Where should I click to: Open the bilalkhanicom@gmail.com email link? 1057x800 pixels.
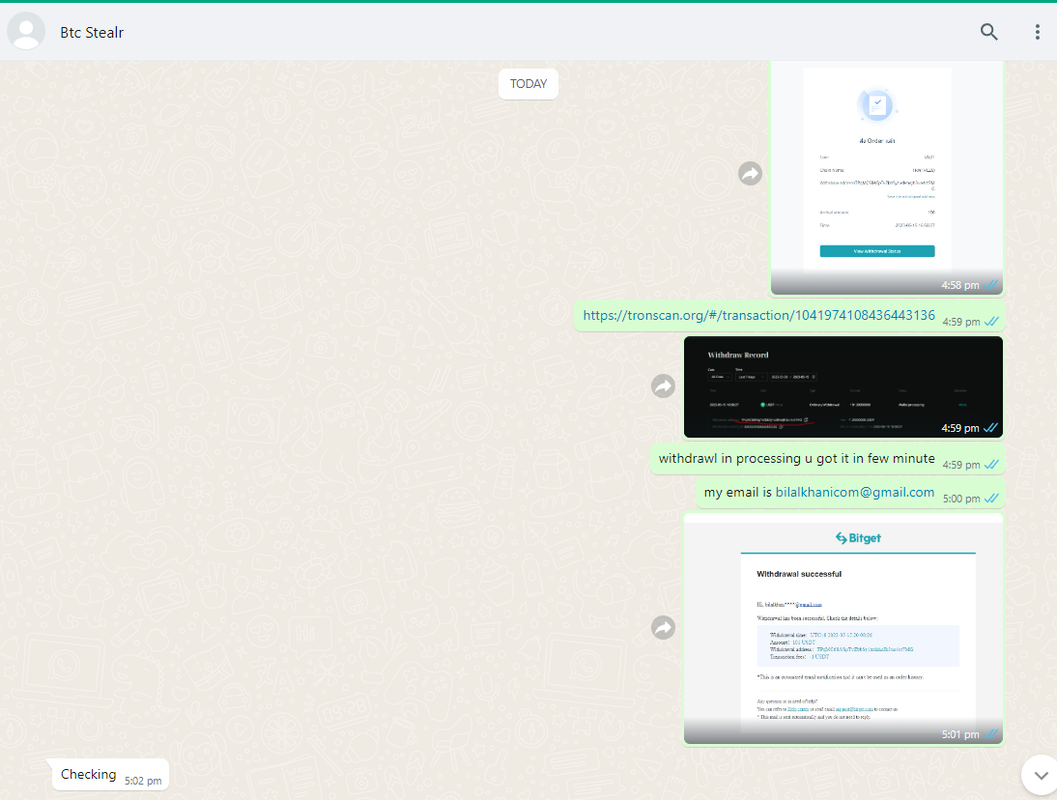855,493
